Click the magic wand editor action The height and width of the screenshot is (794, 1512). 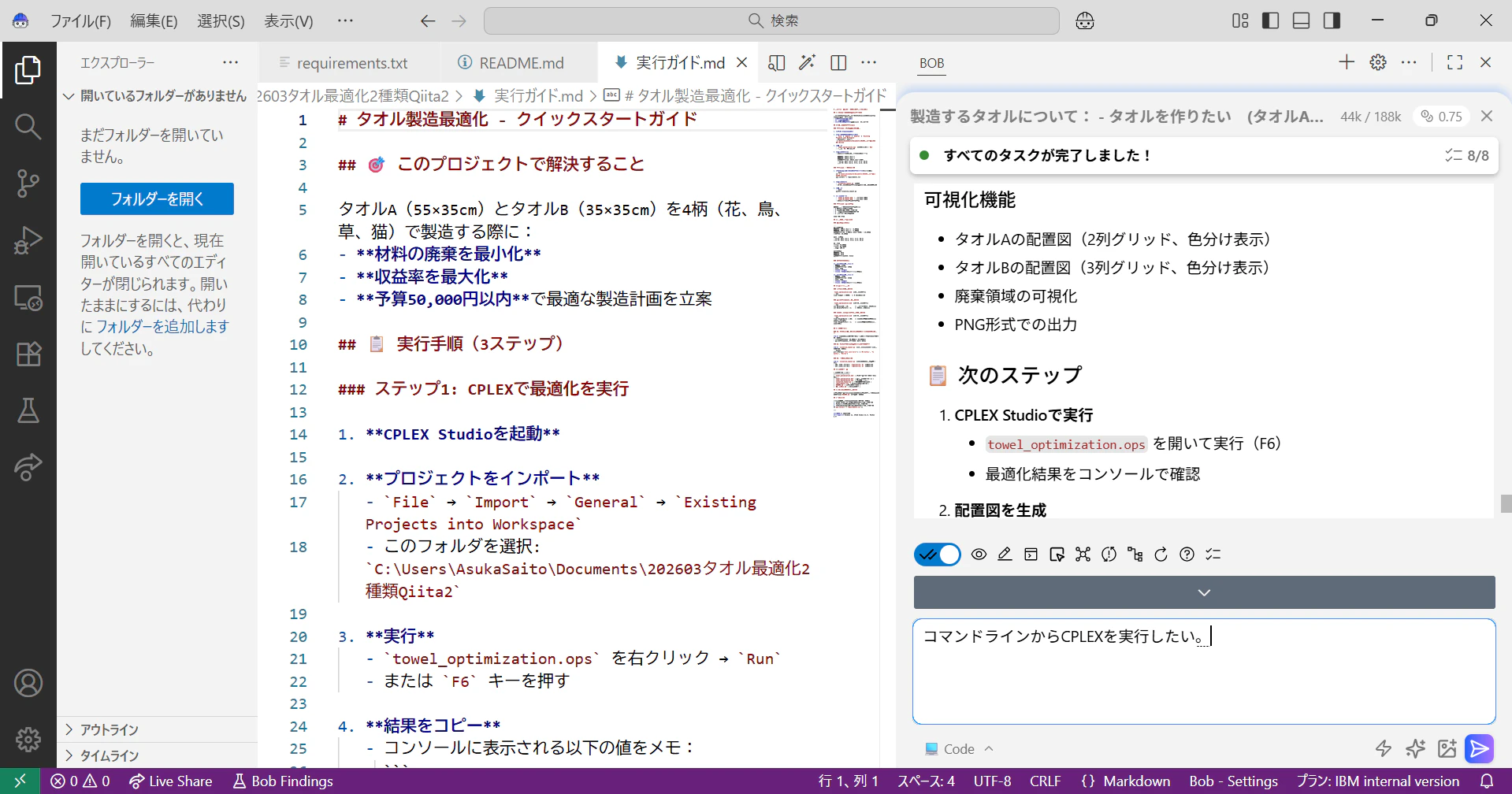tap(807, 63)
